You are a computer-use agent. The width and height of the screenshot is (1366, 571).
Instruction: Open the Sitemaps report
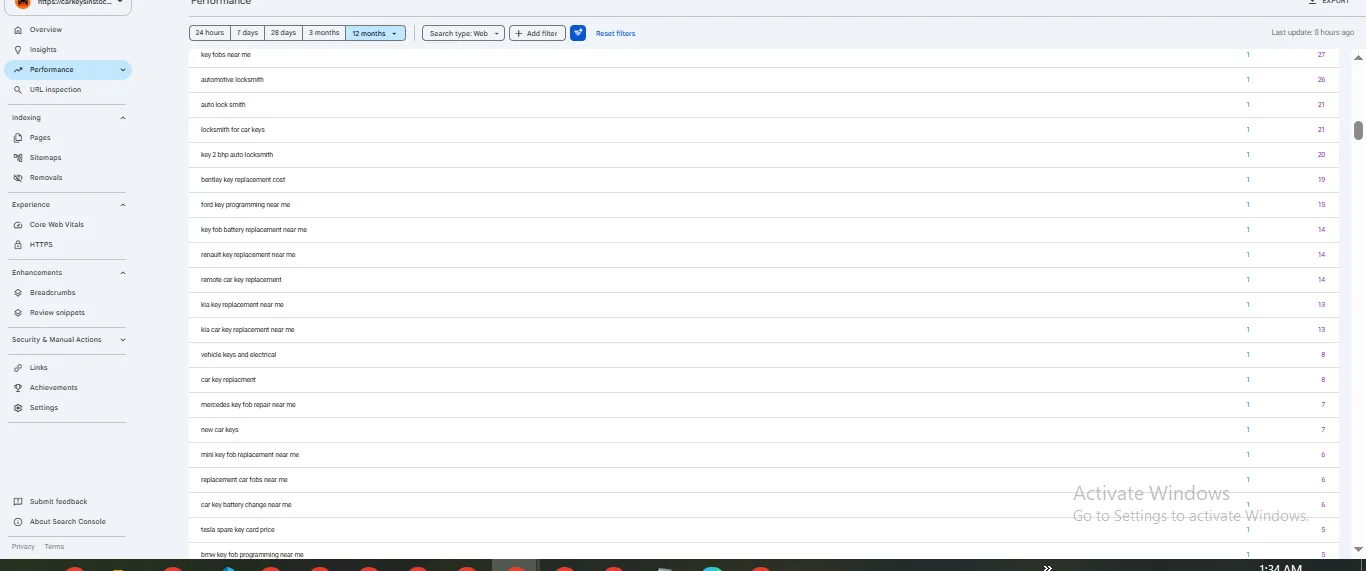tap(45, 158)
